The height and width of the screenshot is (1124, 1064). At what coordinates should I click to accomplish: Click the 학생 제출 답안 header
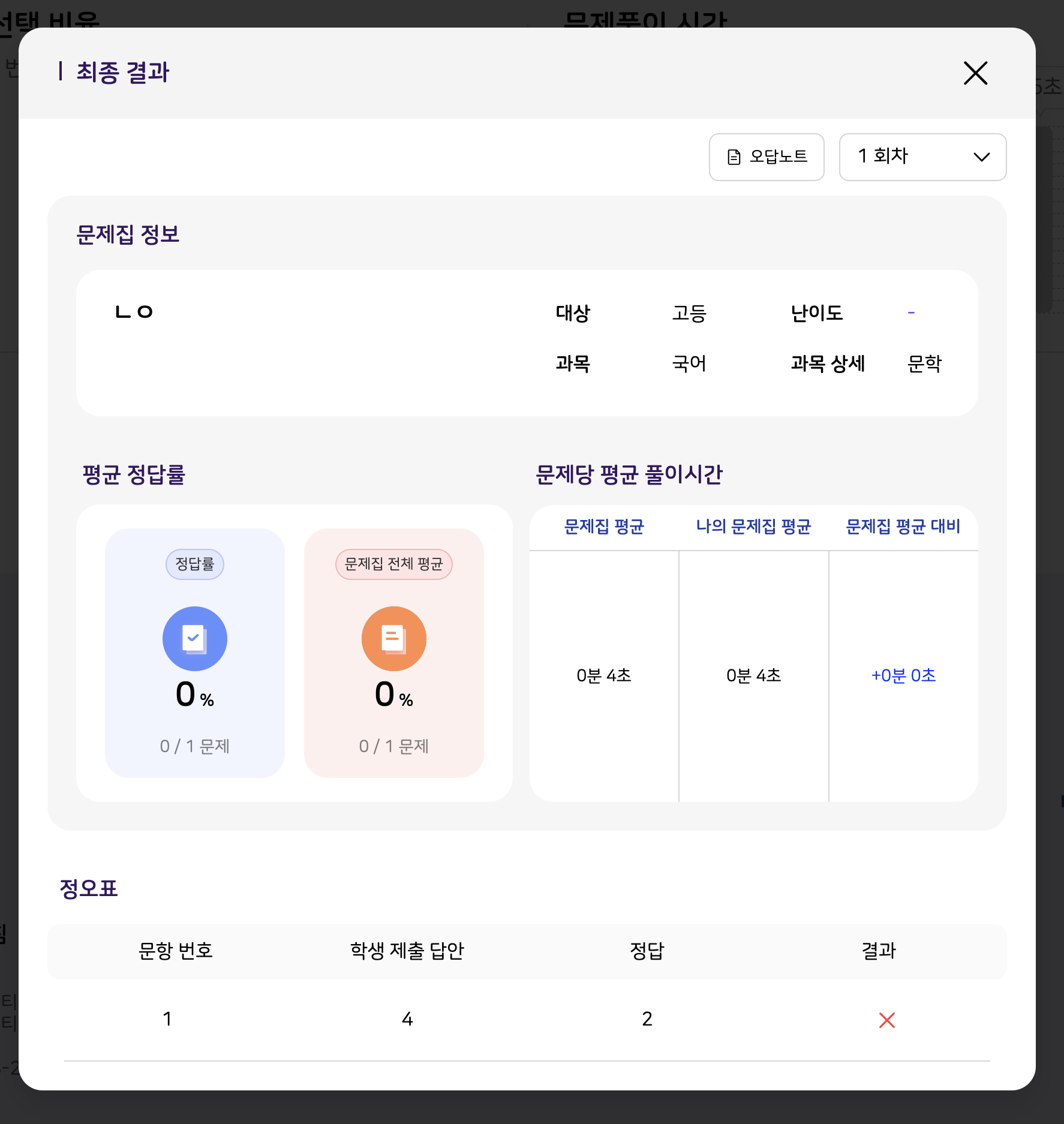point(407,951)
